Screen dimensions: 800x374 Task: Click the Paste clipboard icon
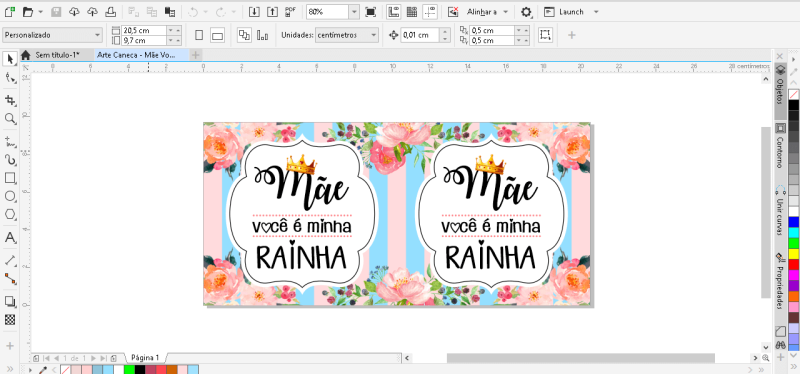(x=170, y=11)
